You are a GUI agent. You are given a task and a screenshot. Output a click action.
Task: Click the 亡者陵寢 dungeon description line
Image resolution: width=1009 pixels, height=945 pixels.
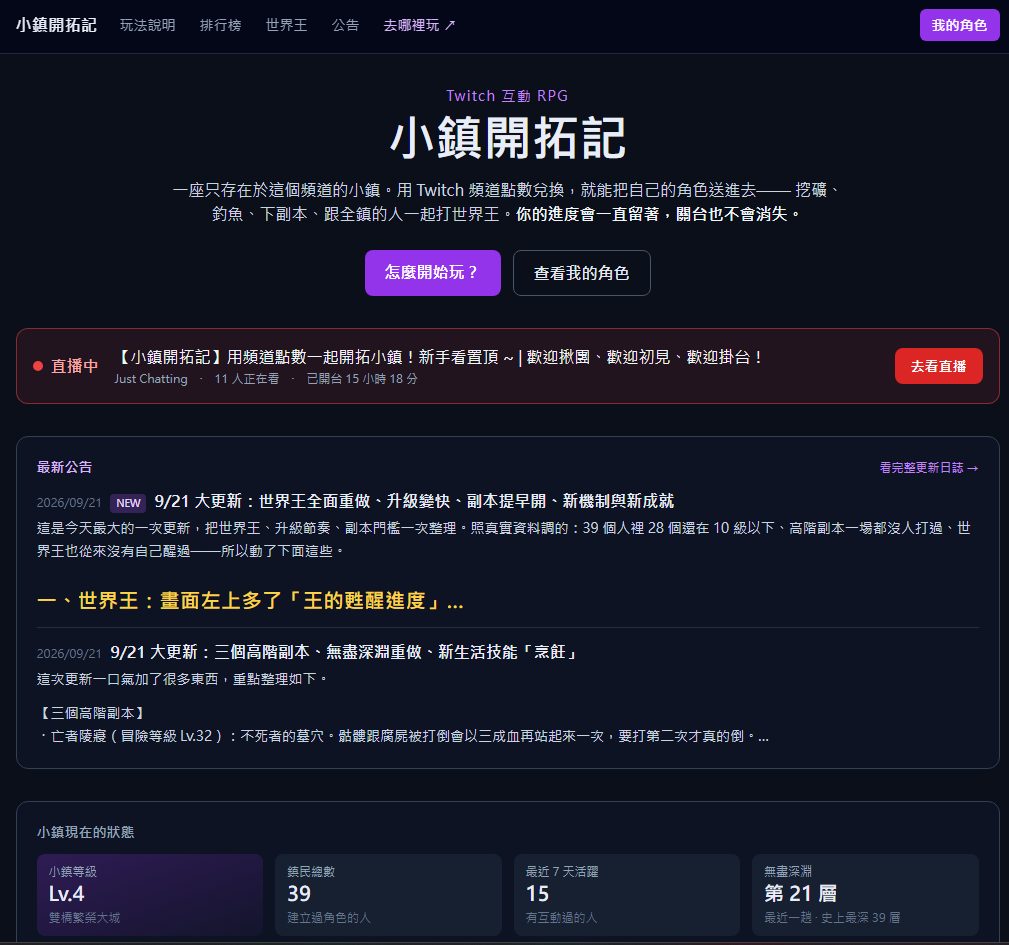point(403,736)
